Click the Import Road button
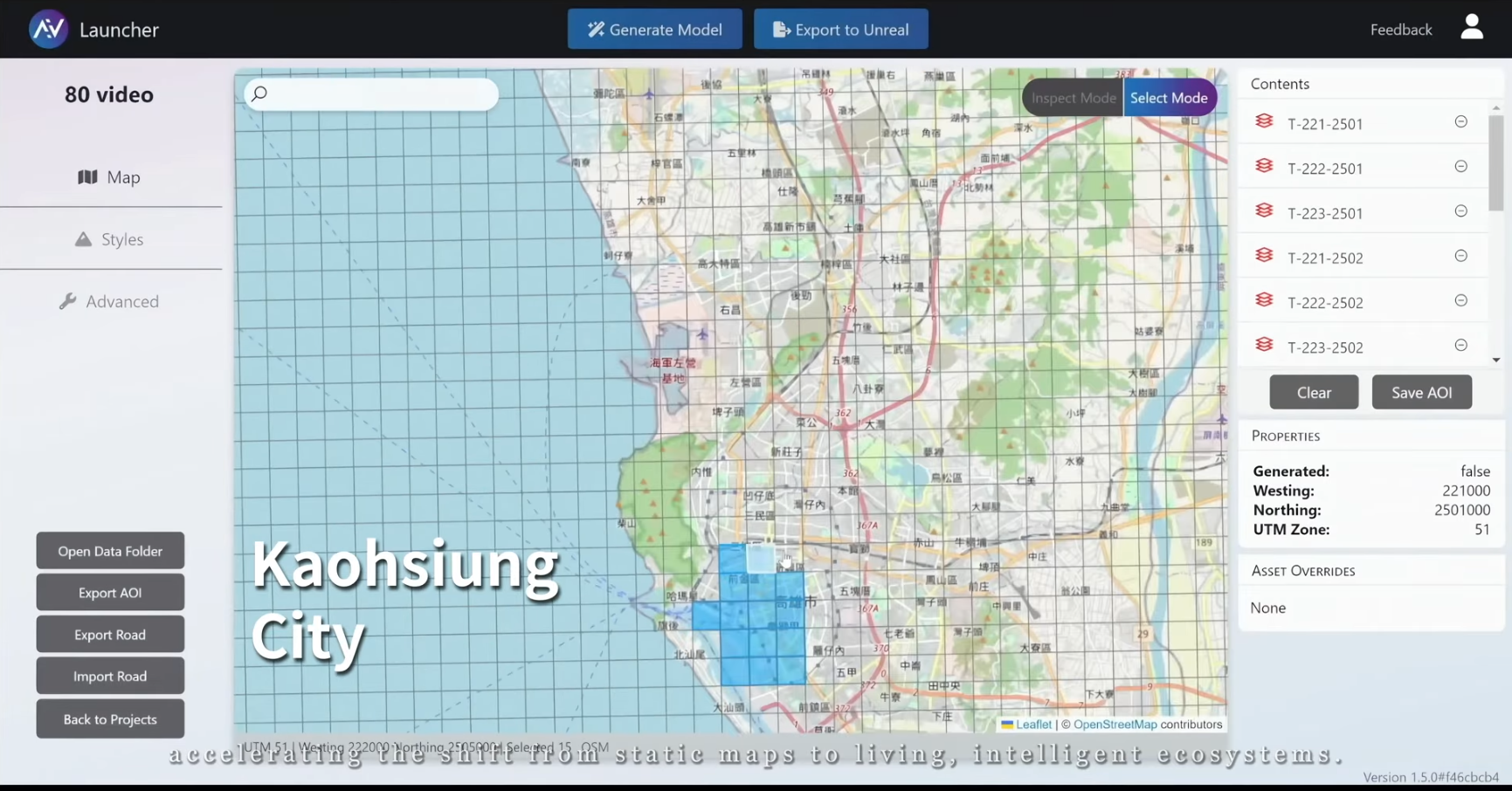The image size is (1512, 791). point(110,677)
